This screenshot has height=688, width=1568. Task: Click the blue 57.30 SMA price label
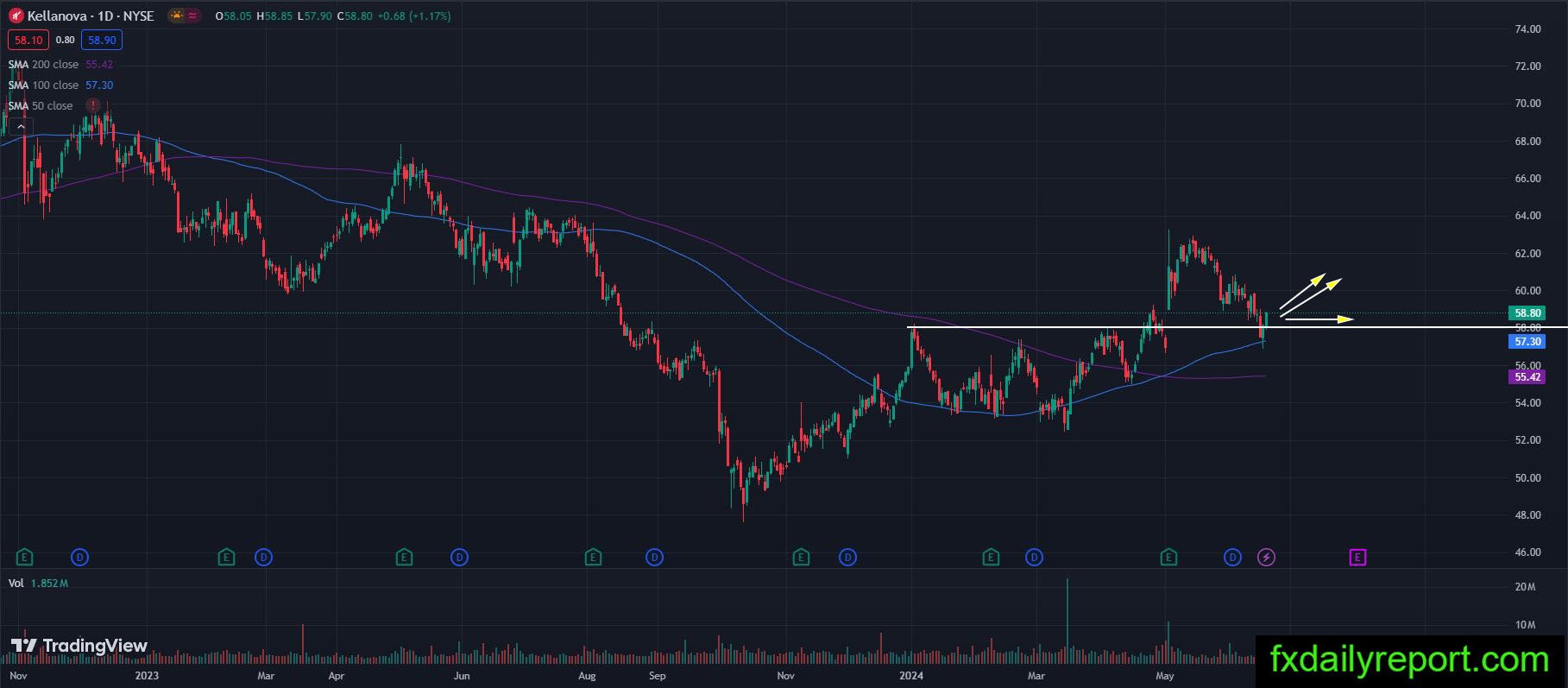pyautogui.click(x=1527, y=342)
